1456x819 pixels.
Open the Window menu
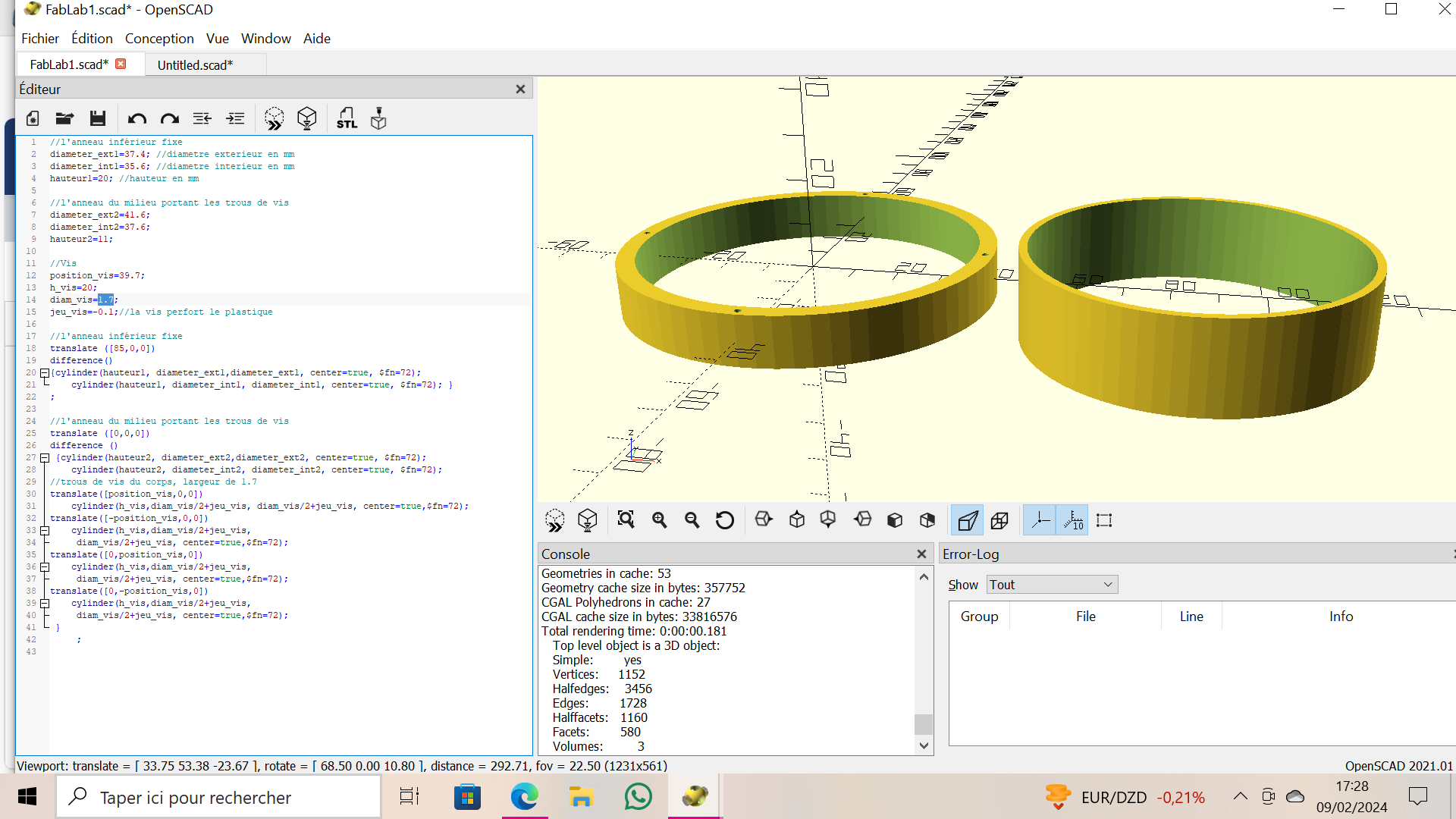point(265,39)
